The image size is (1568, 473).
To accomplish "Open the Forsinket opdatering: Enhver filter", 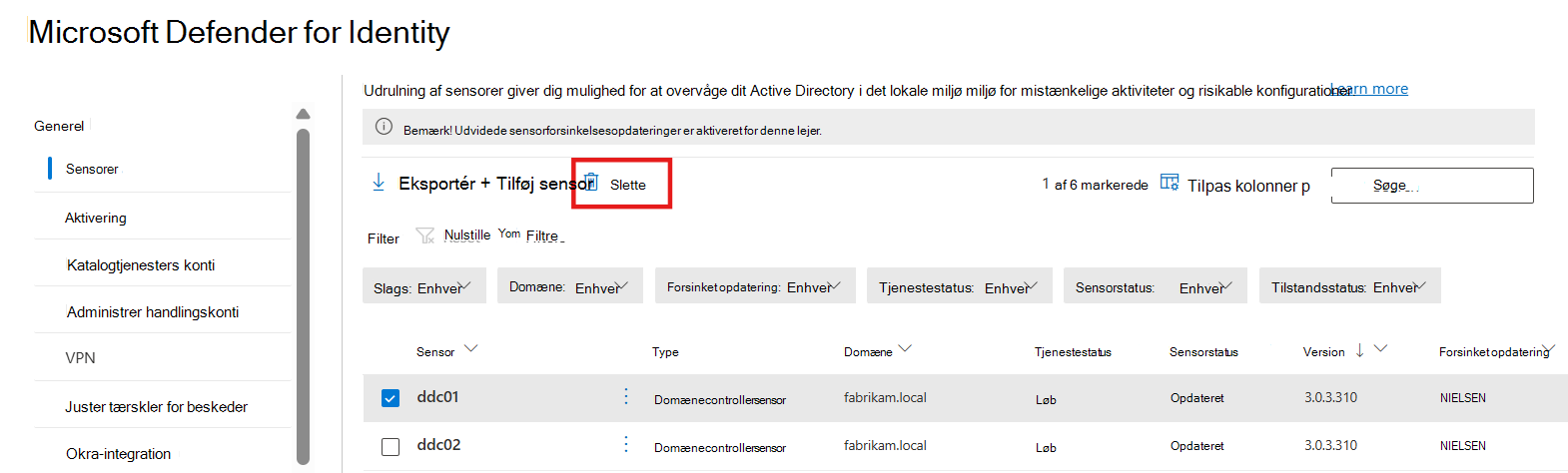I will pos(755,286).
